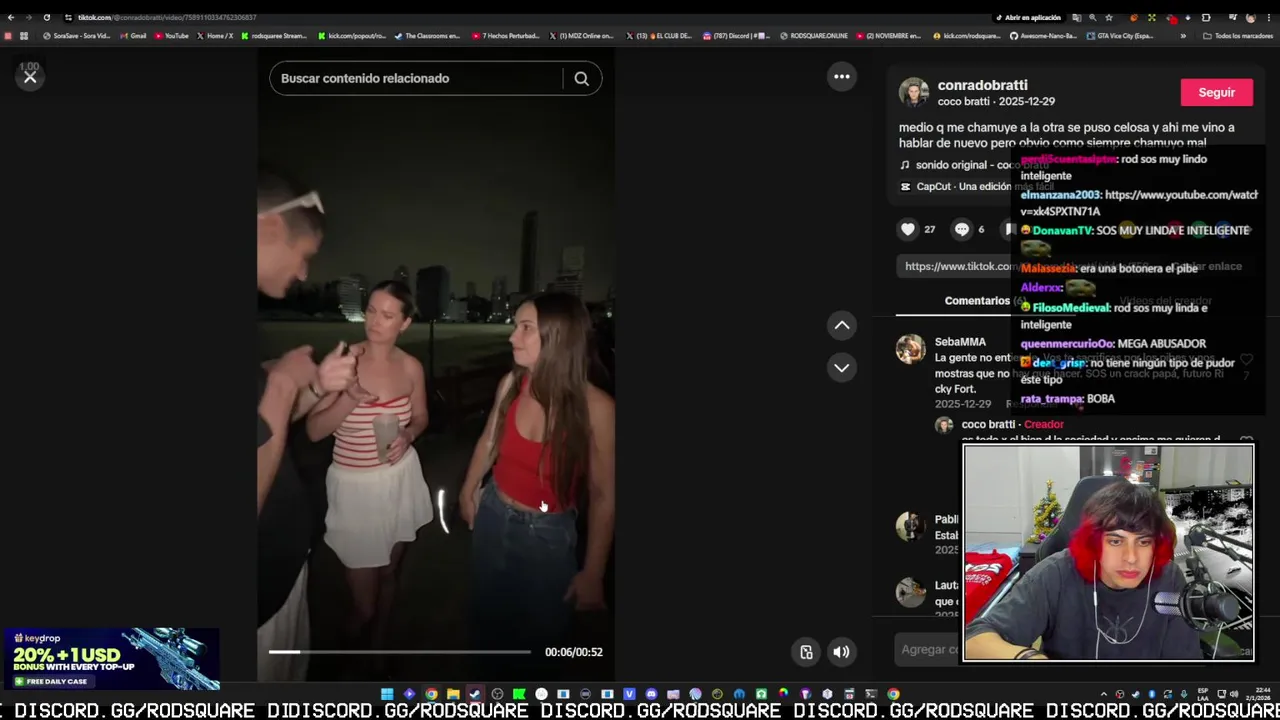Open the YouTube bookmark

tap(171, 36)
